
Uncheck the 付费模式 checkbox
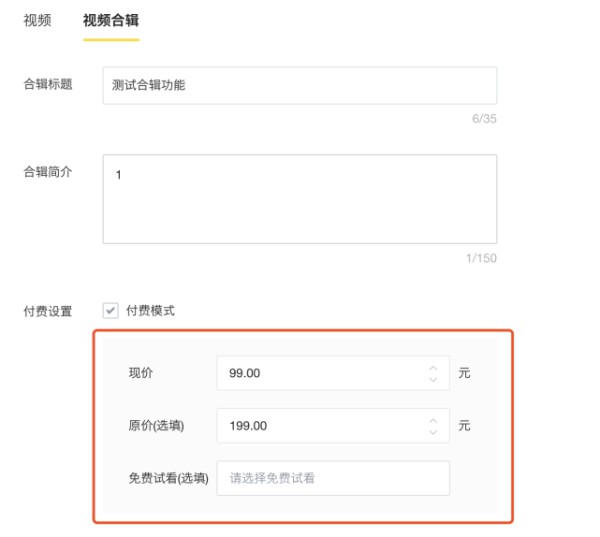point(111,311)
